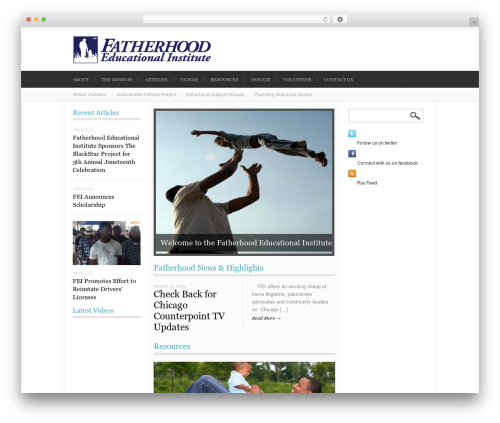Image resolution: width=500 pixels, height=423 pixels.
Task: Click the Twitter bird icon
Action: (352, 133)
